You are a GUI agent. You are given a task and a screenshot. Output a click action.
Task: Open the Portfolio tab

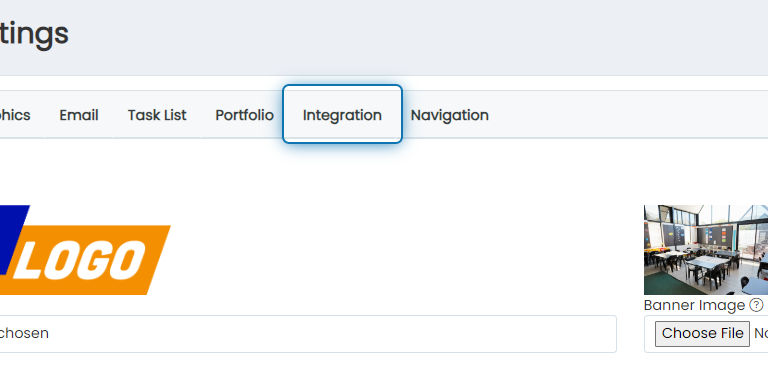tap(244, 115)
